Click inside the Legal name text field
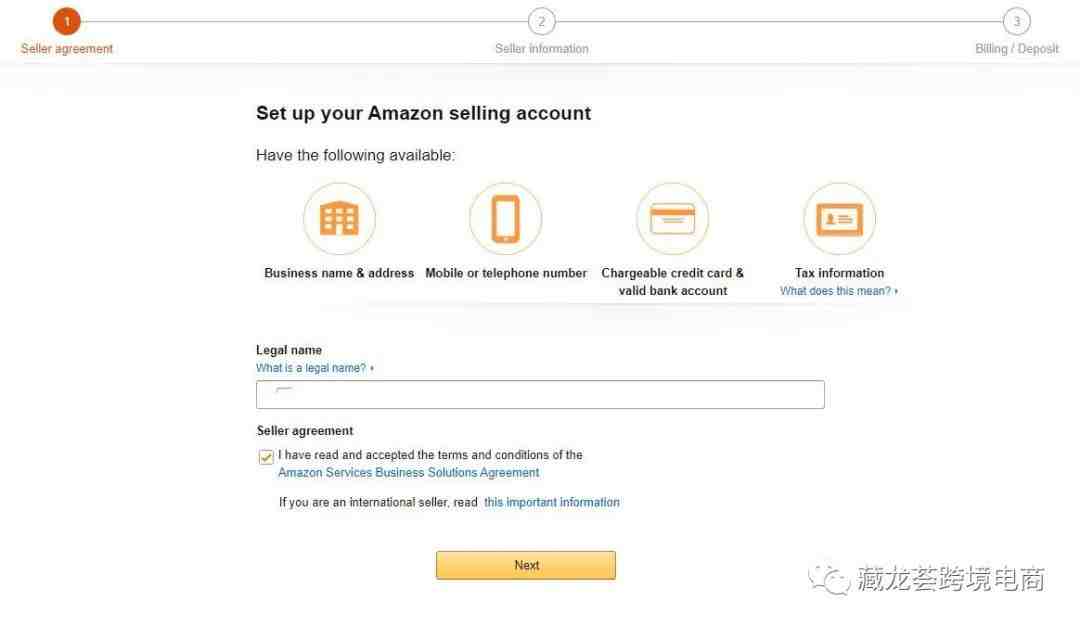Image resolution: width=1080 pixels, height=626 pixels. point(540,395)
